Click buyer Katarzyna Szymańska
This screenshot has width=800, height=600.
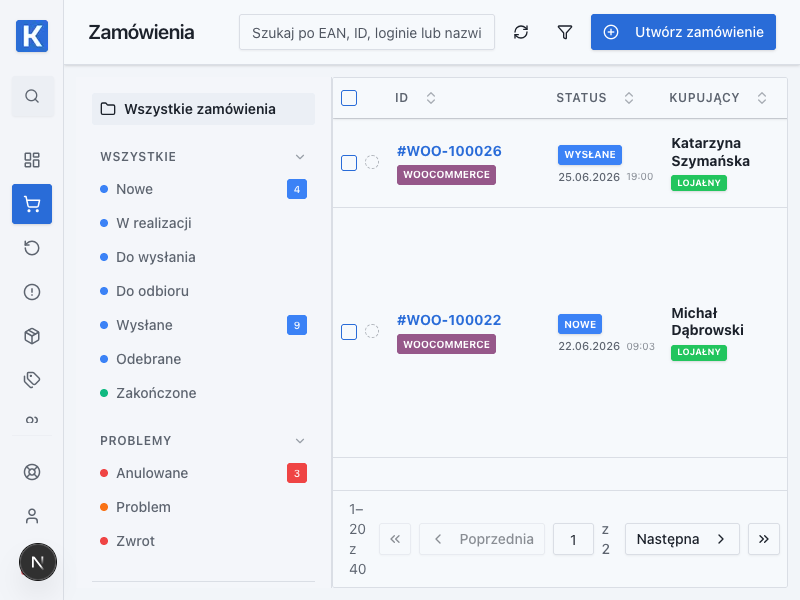[x=710, y=152]
